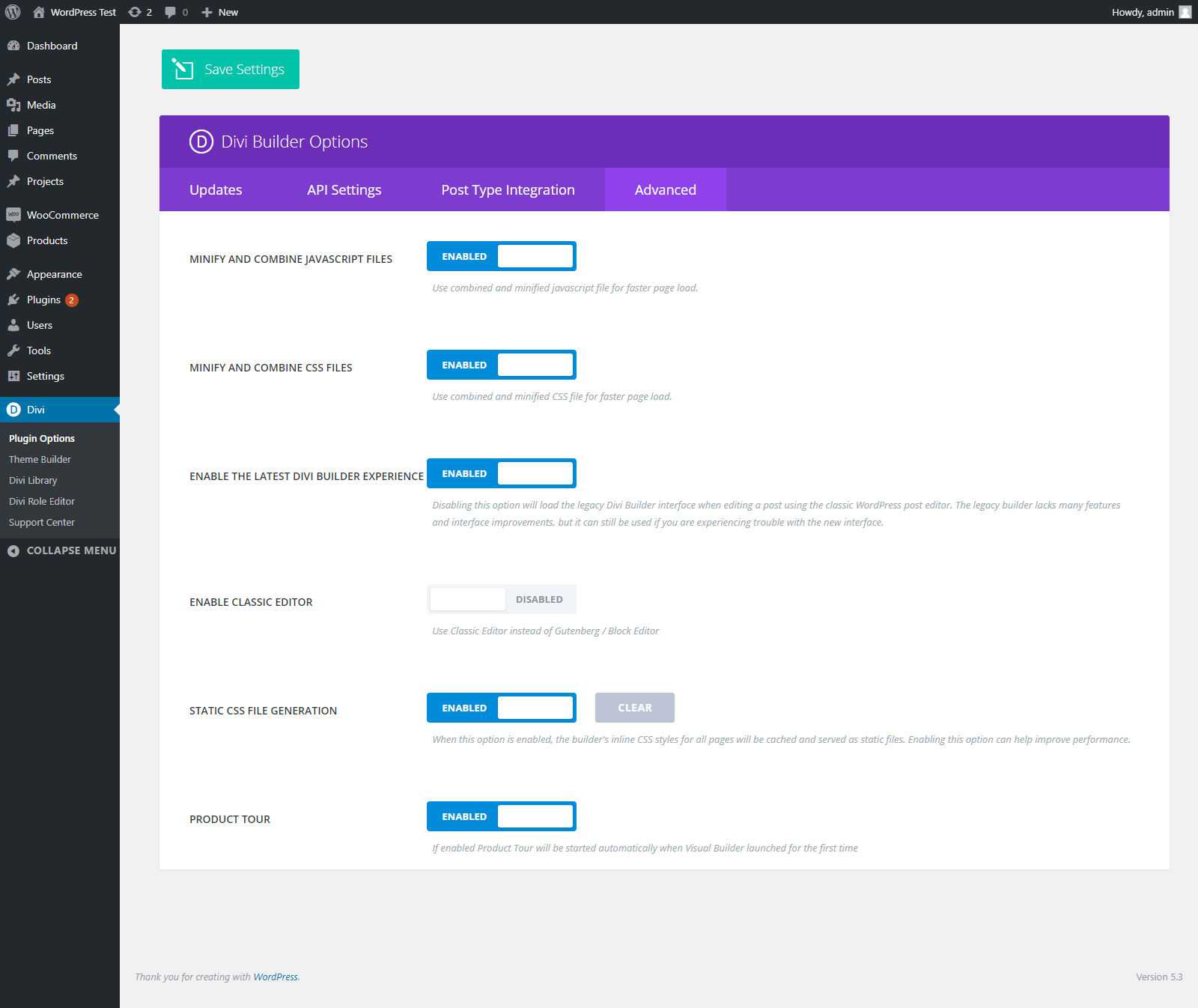The image size is (1198, 1008).
Task: Select the Advanced tab
Action: coord(666,189)
